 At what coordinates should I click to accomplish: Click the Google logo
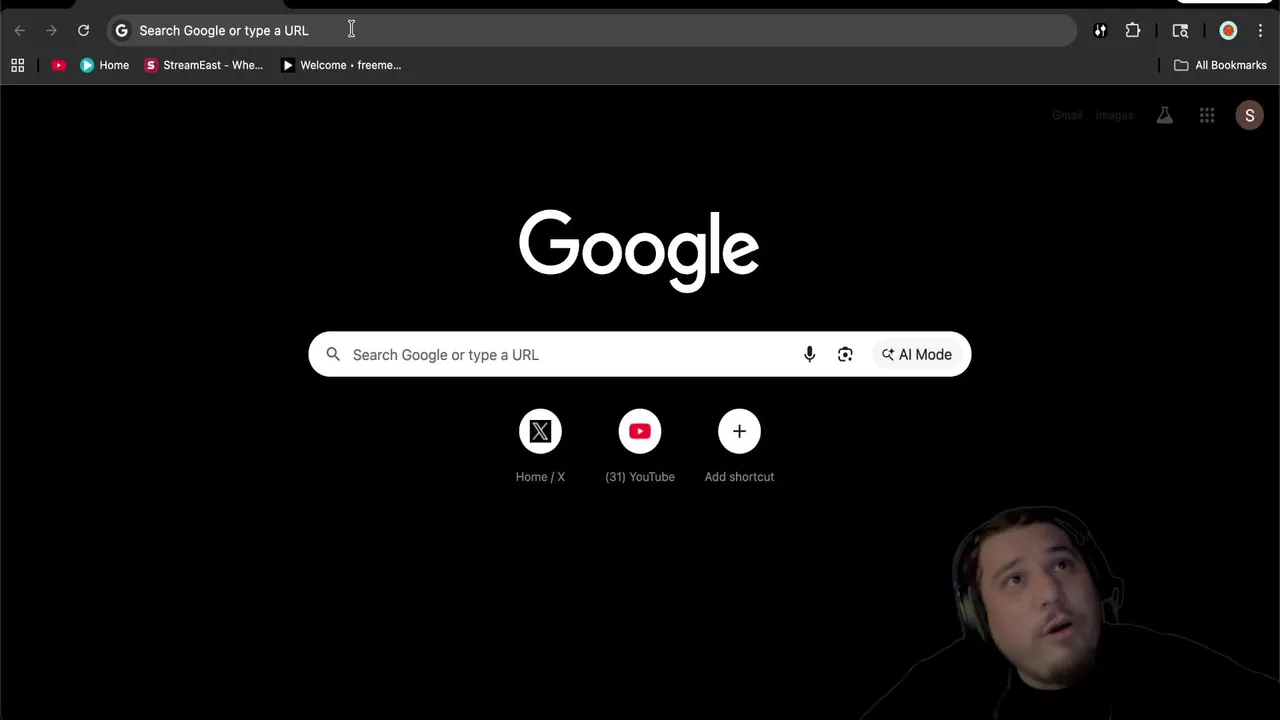point(639,250)
